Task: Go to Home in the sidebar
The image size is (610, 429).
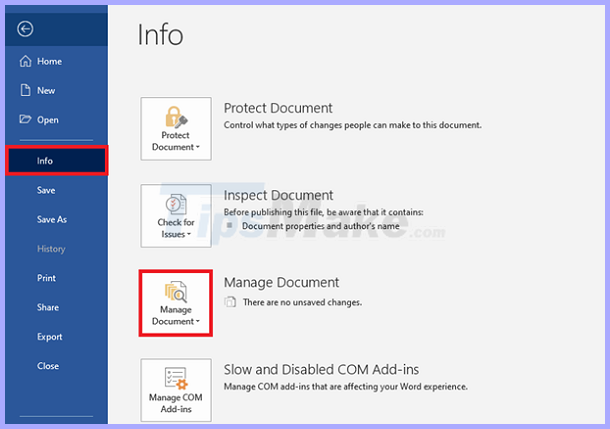Action: point(56,61)
